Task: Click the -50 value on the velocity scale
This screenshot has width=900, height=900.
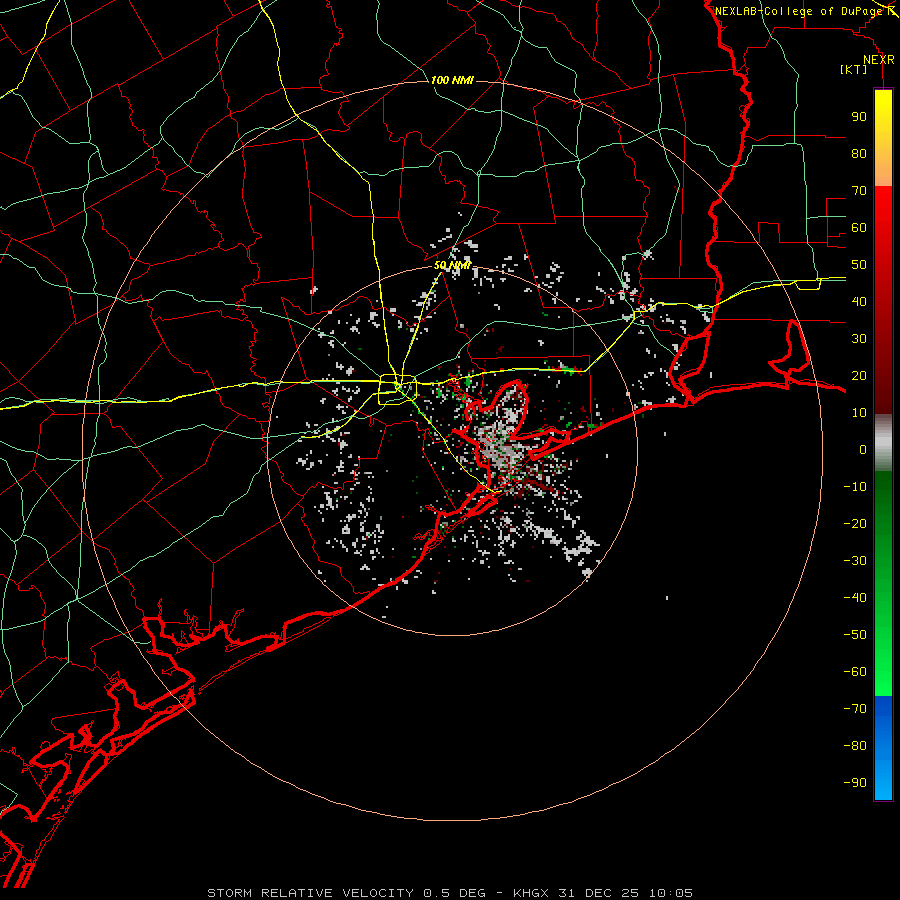Action: pyautogui.click(x=855, y=635)
